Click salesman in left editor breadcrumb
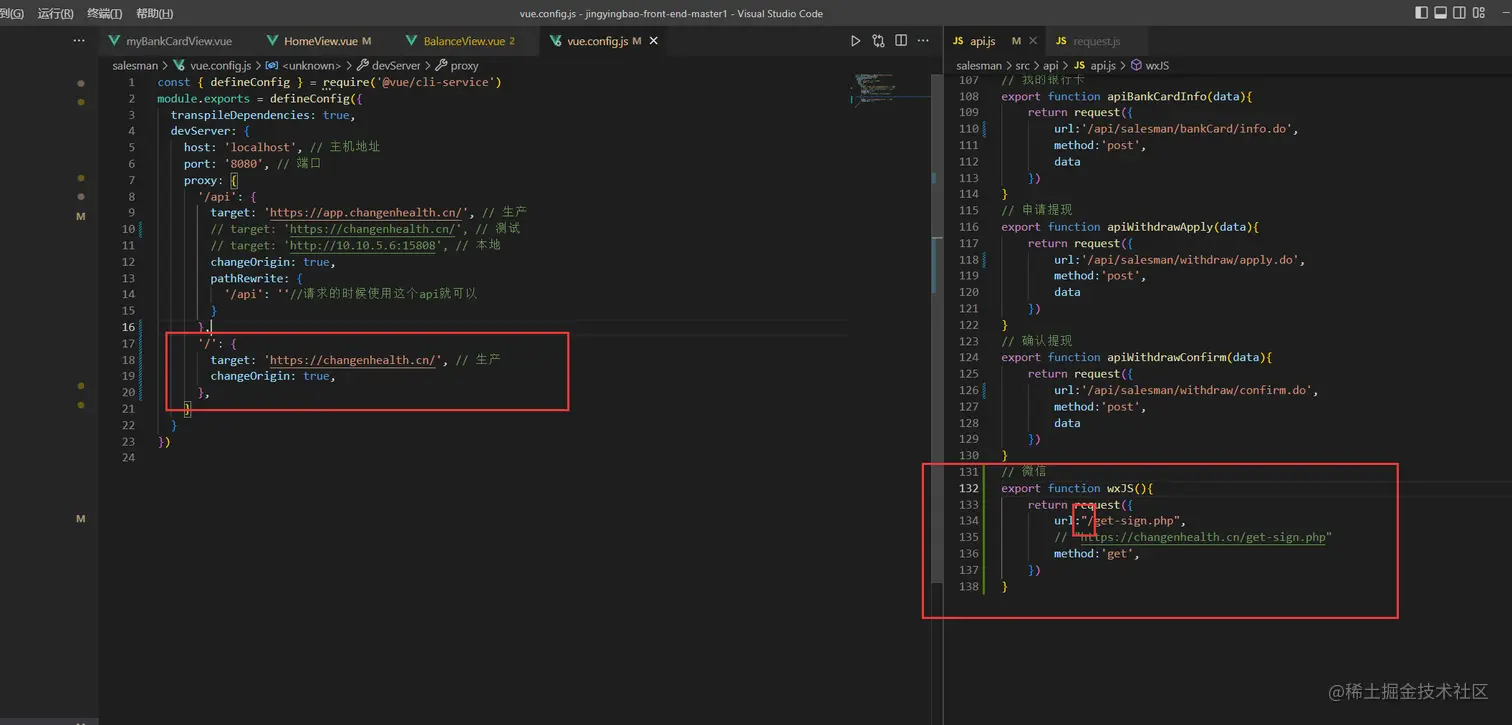 135,65
